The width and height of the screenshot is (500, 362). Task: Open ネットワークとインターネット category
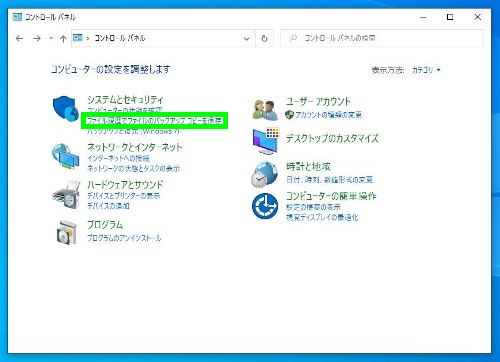coord(135,147)
